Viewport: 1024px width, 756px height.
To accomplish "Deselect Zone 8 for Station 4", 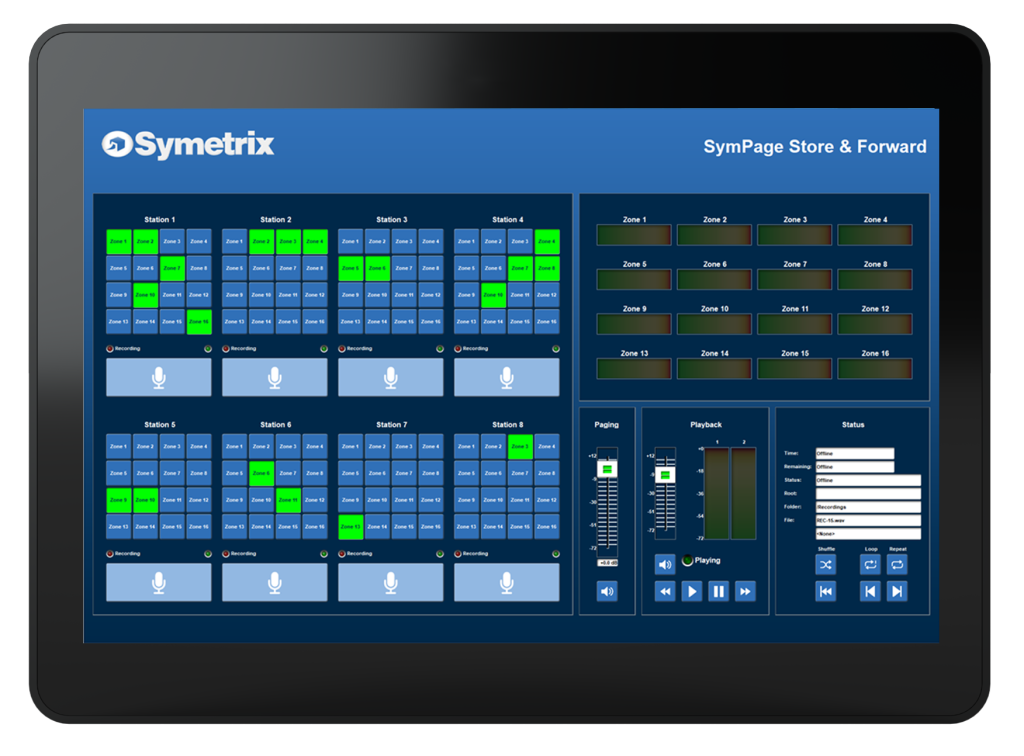I will tap(547, 268).
